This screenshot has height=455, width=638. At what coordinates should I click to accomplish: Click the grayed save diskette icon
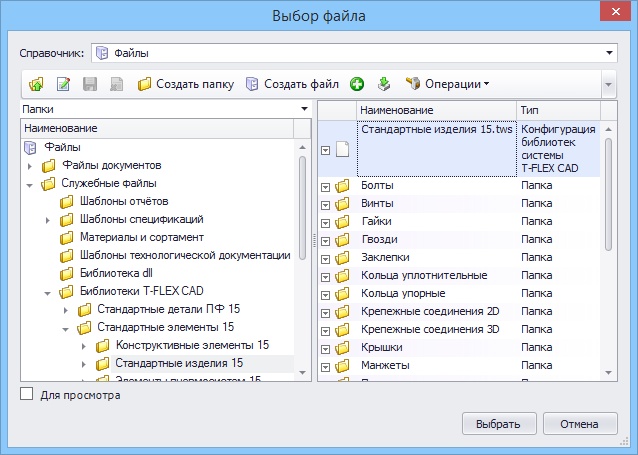tap(90, 84)
